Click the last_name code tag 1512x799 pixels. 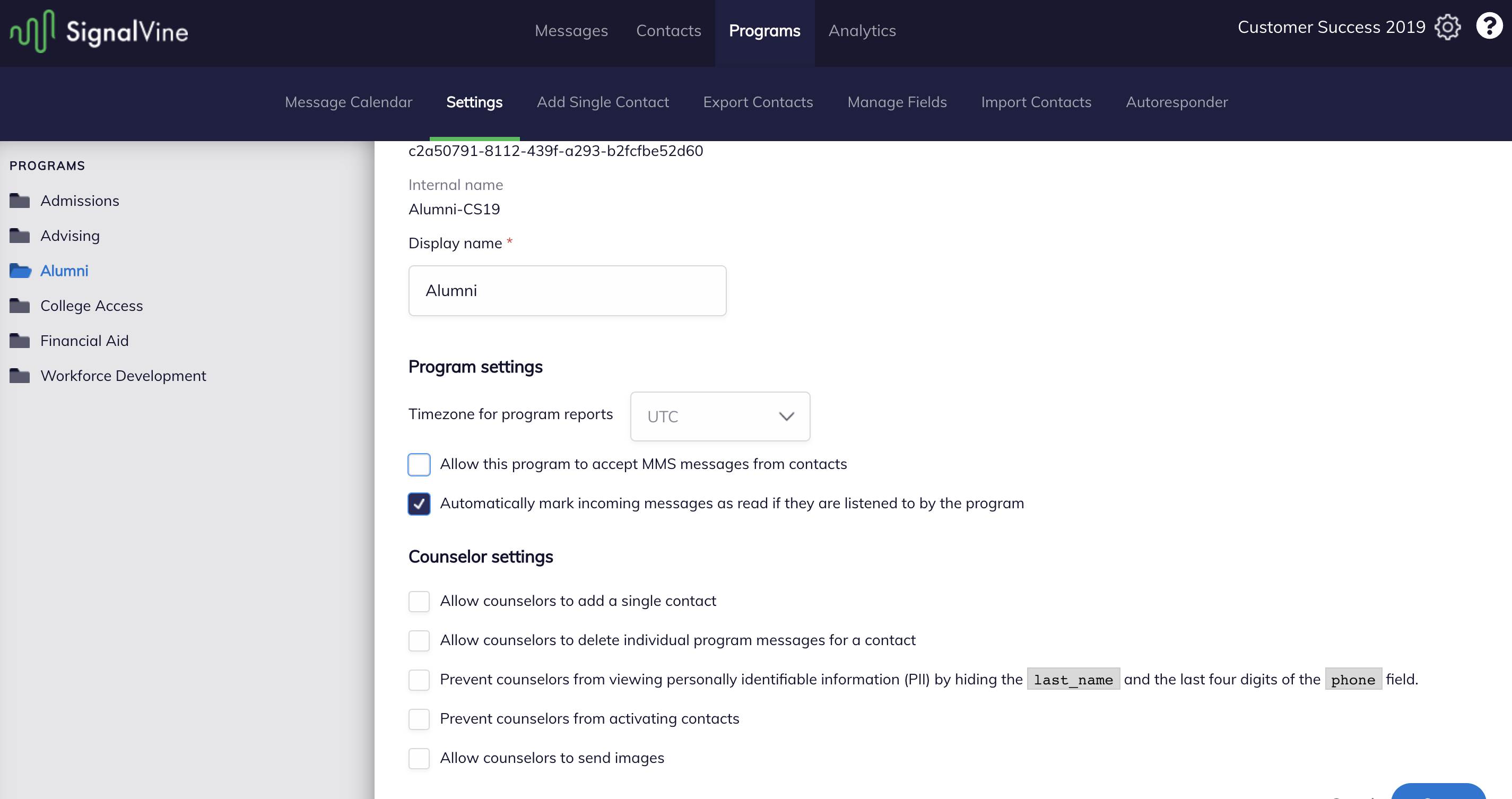pos(1073,679)
